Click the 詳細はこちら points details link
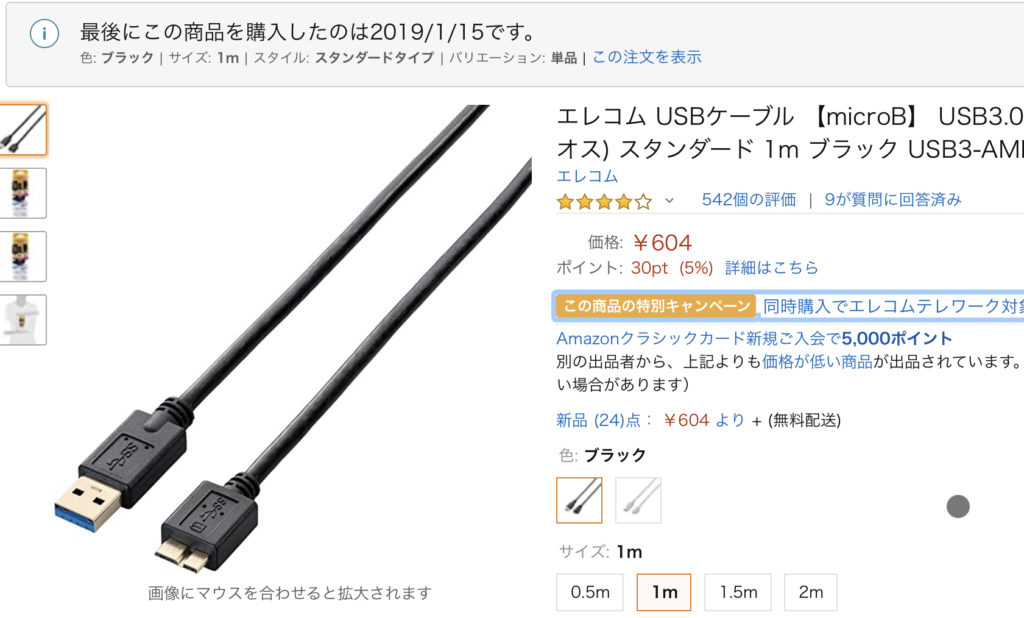Image resolution: width=1024 pixels, height=618 pixels. pos(771,268)
